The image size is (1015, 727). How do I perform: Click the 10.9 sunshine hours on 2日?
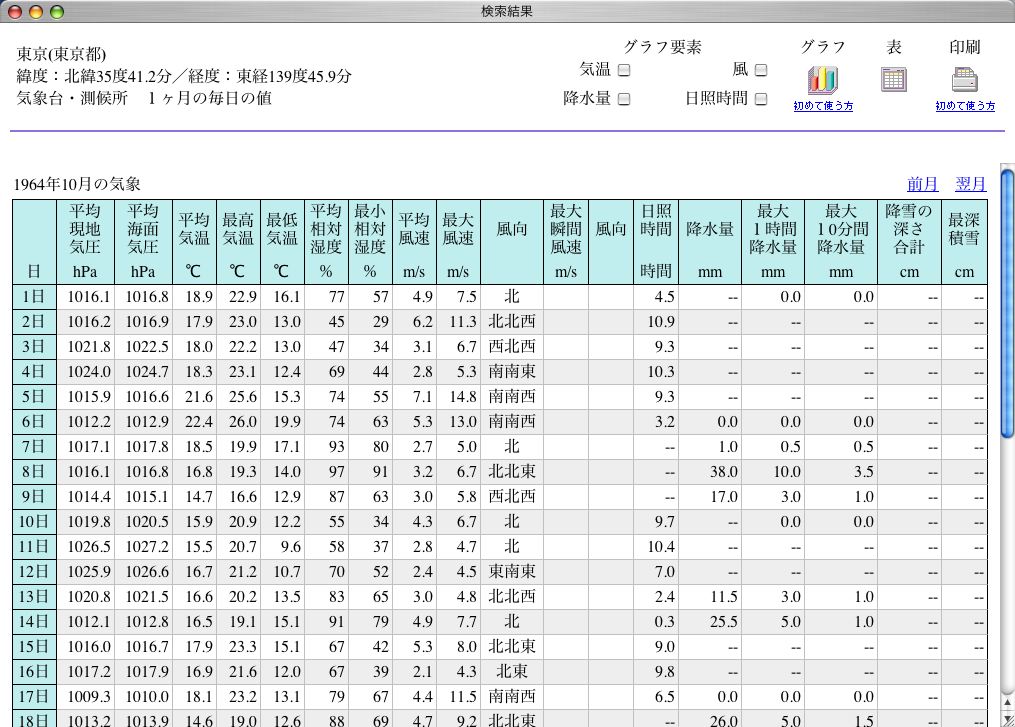coord(661,322)
